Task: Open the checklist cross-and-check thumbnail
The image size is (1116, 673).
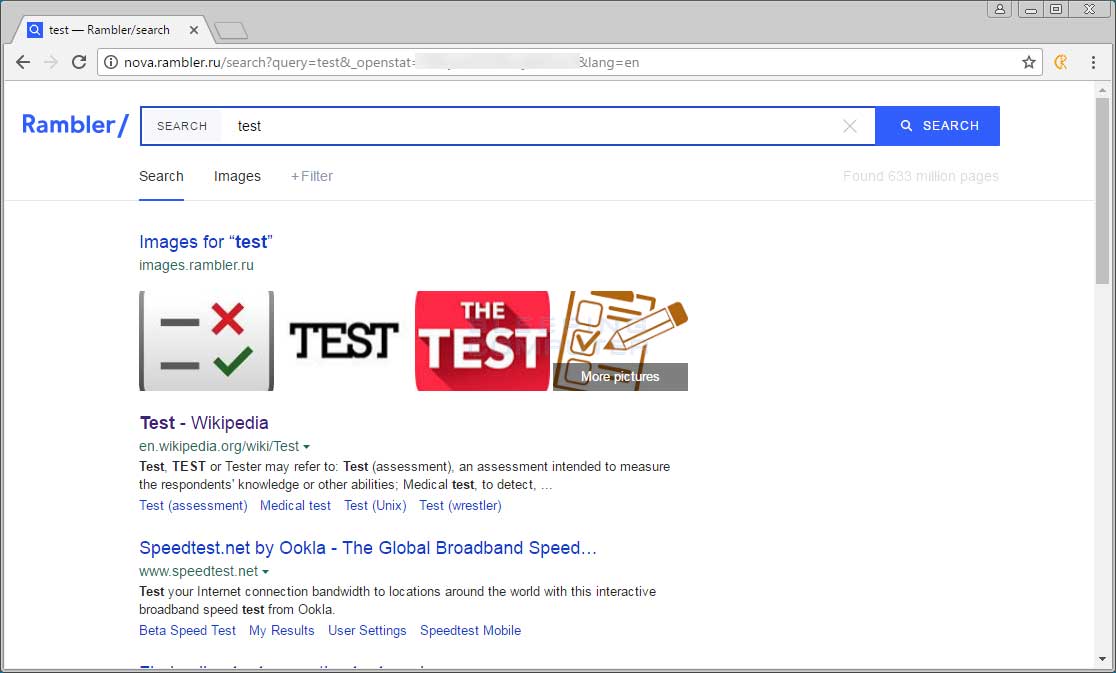Action: click(x=206, y=341)
